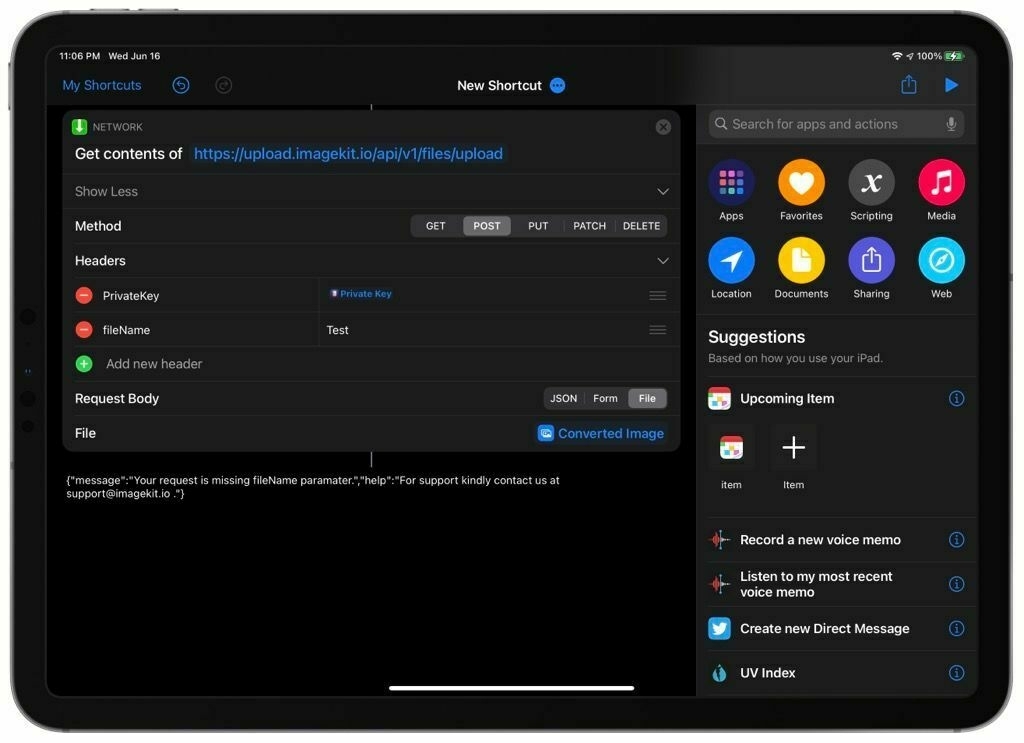This screenshot has height=743, width=1024.
Task: Show info for Listen voice memo
Action: [956, 584]
